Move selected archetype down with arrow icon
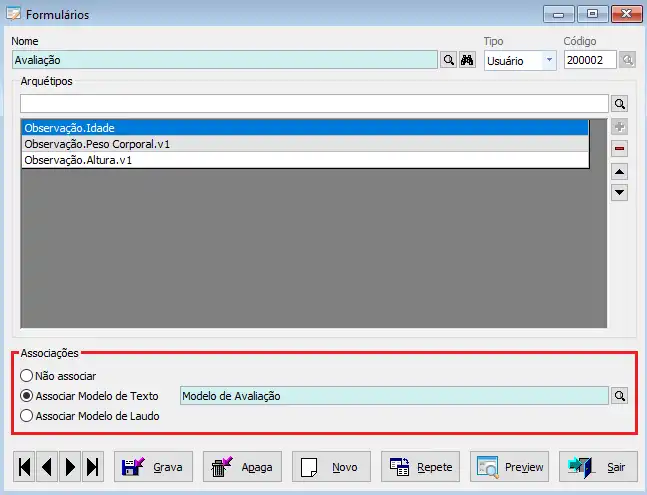Image resolution: width=647 pixels, height=495 pixels. (619, 192)
